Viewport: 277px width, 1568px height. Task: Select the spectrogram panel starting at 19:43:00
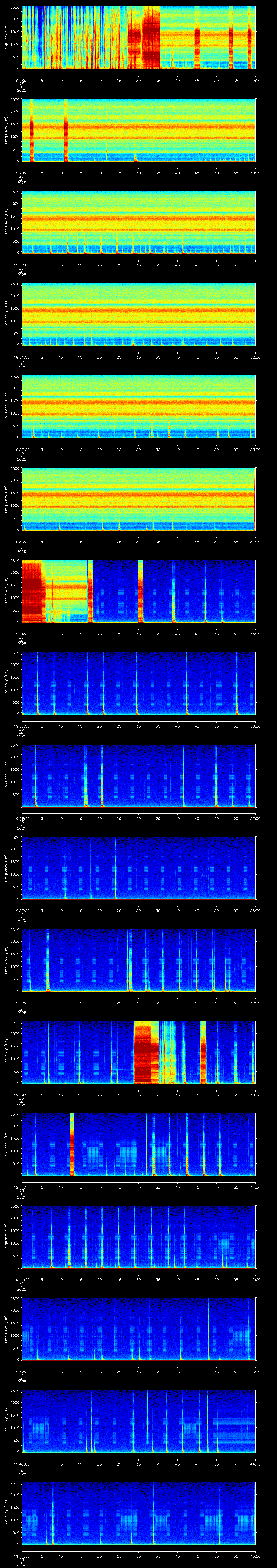click(138, 1421)
